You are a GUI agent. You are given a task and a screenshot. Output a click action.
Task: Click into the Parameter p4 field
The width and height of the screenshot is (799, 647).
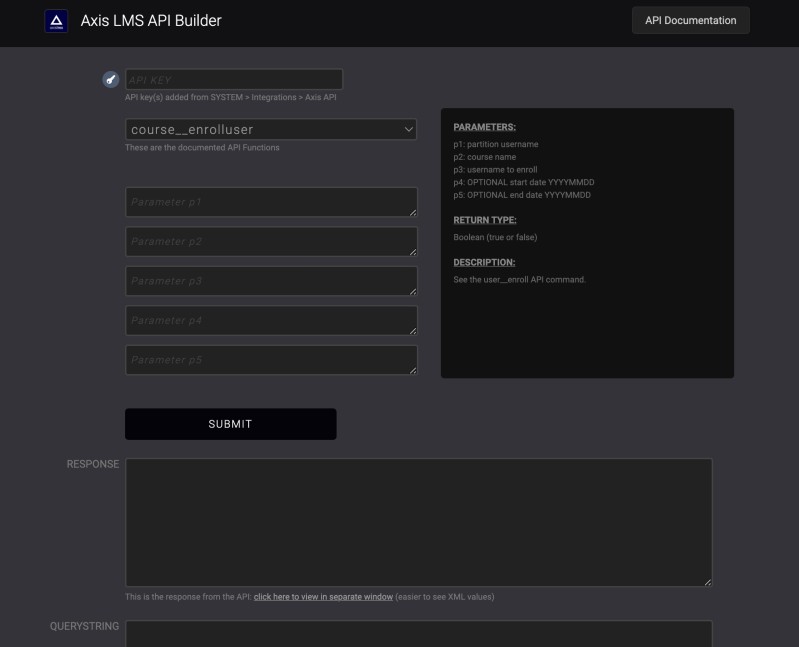click(271, 320)
